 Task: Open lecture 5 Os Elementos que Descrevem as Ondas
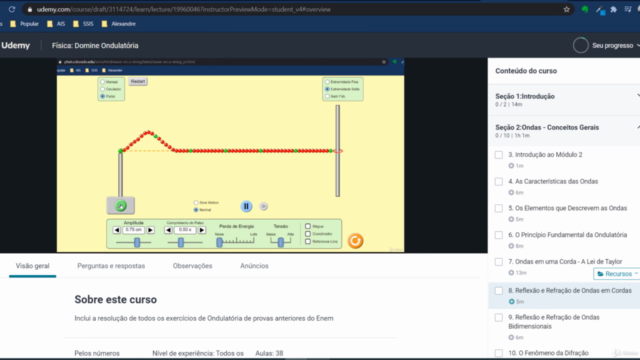coord(567,208)
